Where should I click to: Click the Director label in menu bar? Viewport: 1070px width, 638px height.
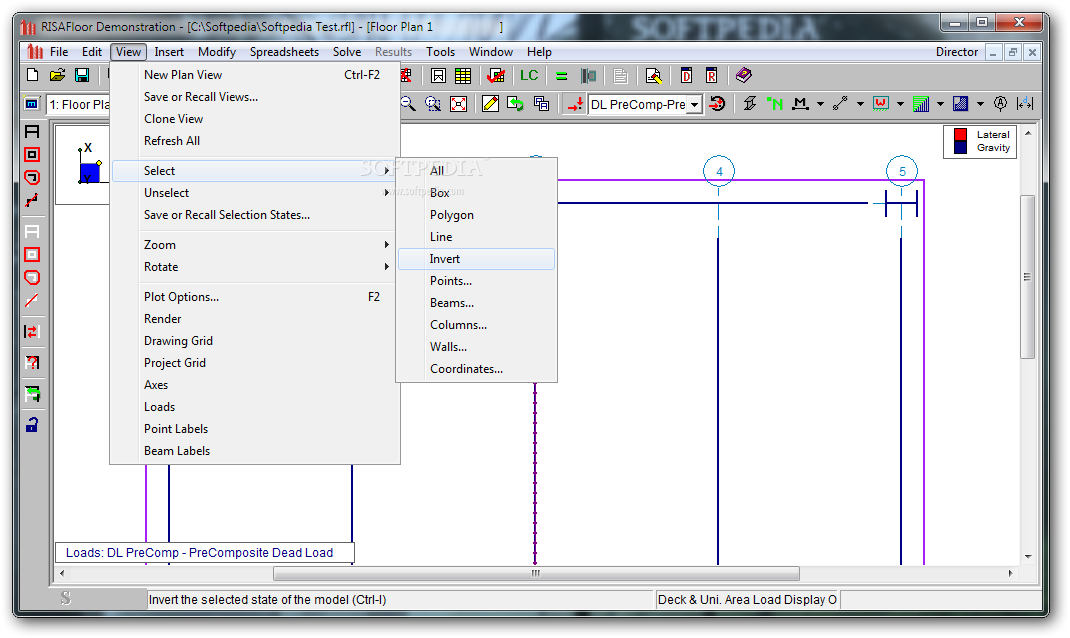tap(957, 52)
